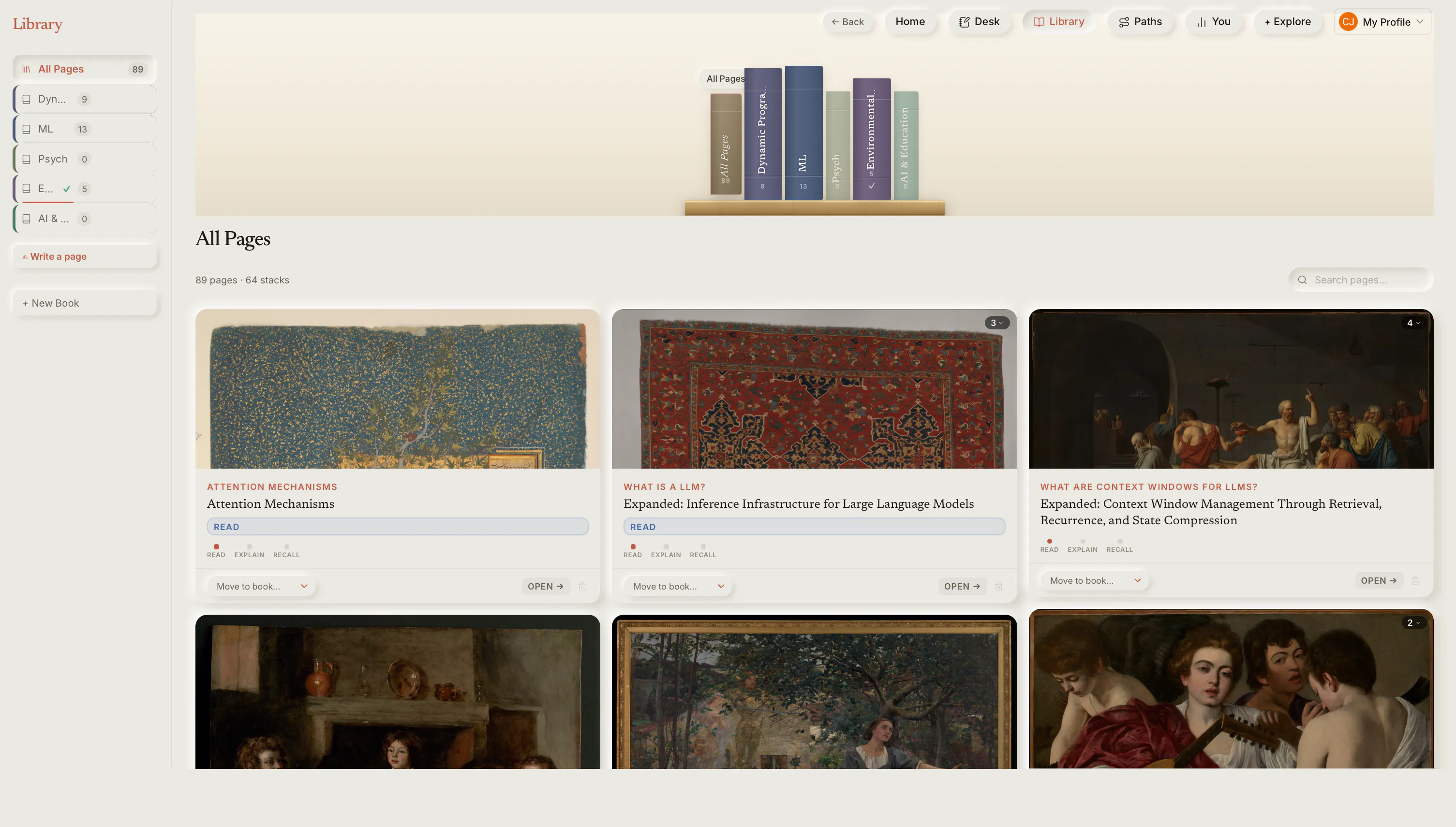Delete the Attention Mechanisms page via trash icon
The width and height of the screenshot is (1456, 827).
(x=582, y=587)
